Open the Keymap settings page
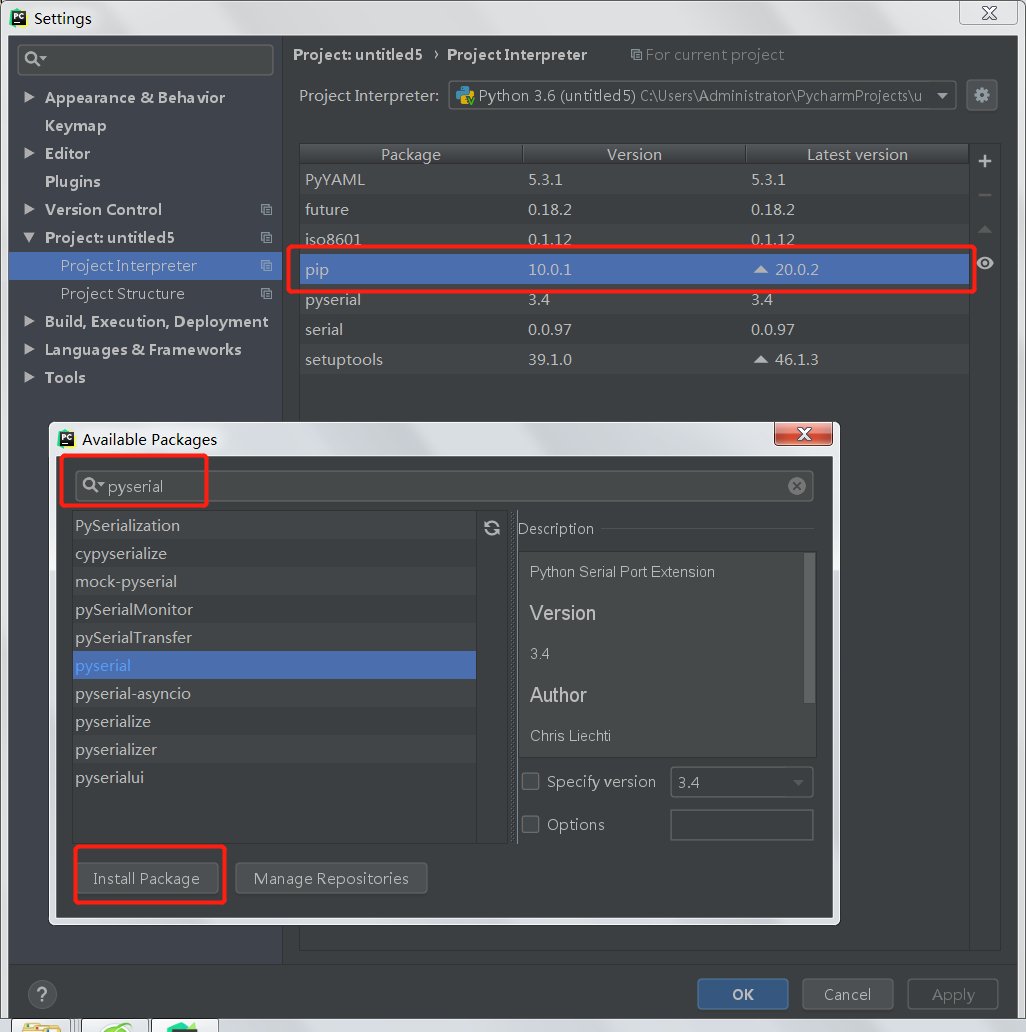The width and height of the screenshot is (1026, 1032). click(x=75, y=126)
